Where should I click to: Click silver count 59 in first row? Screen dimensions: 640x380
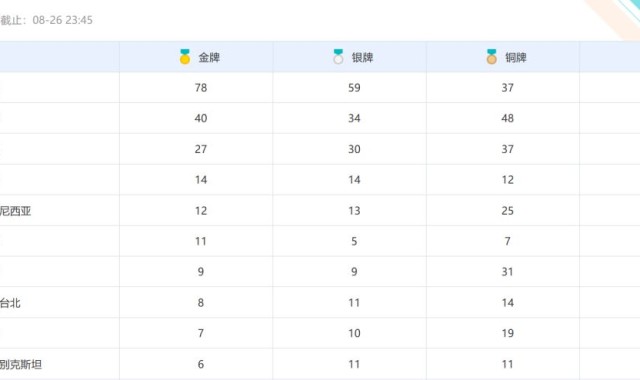pos(354,88)
